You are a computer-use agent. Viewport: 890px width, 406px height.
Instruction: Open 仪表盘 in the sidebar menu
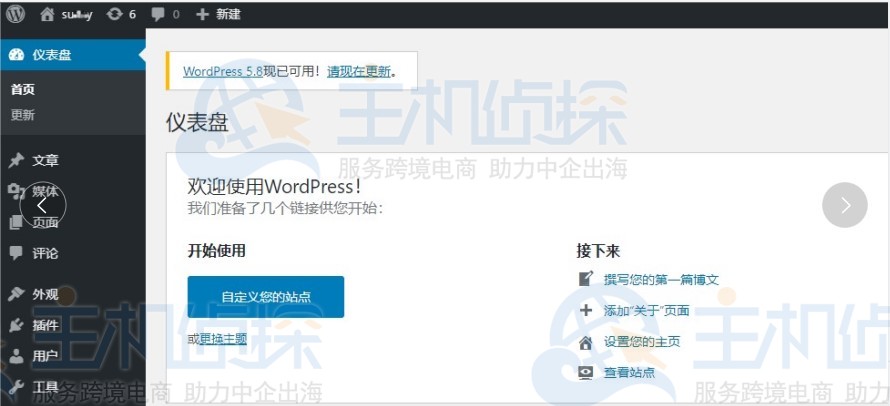[73, 55]
